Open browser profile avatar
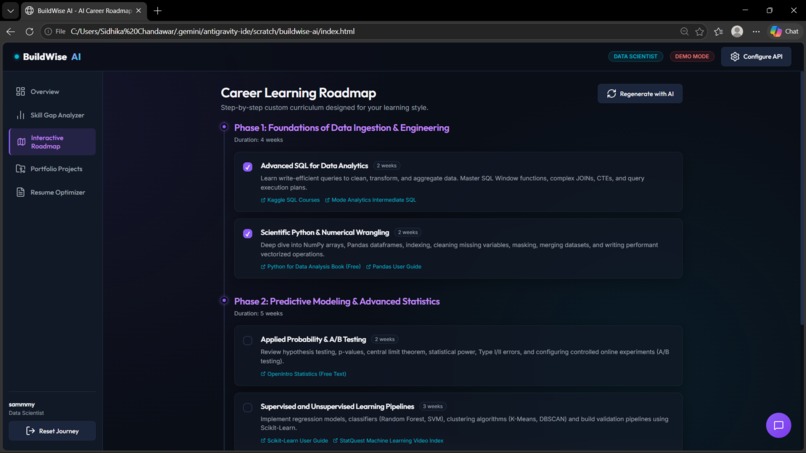 point(737,31)
